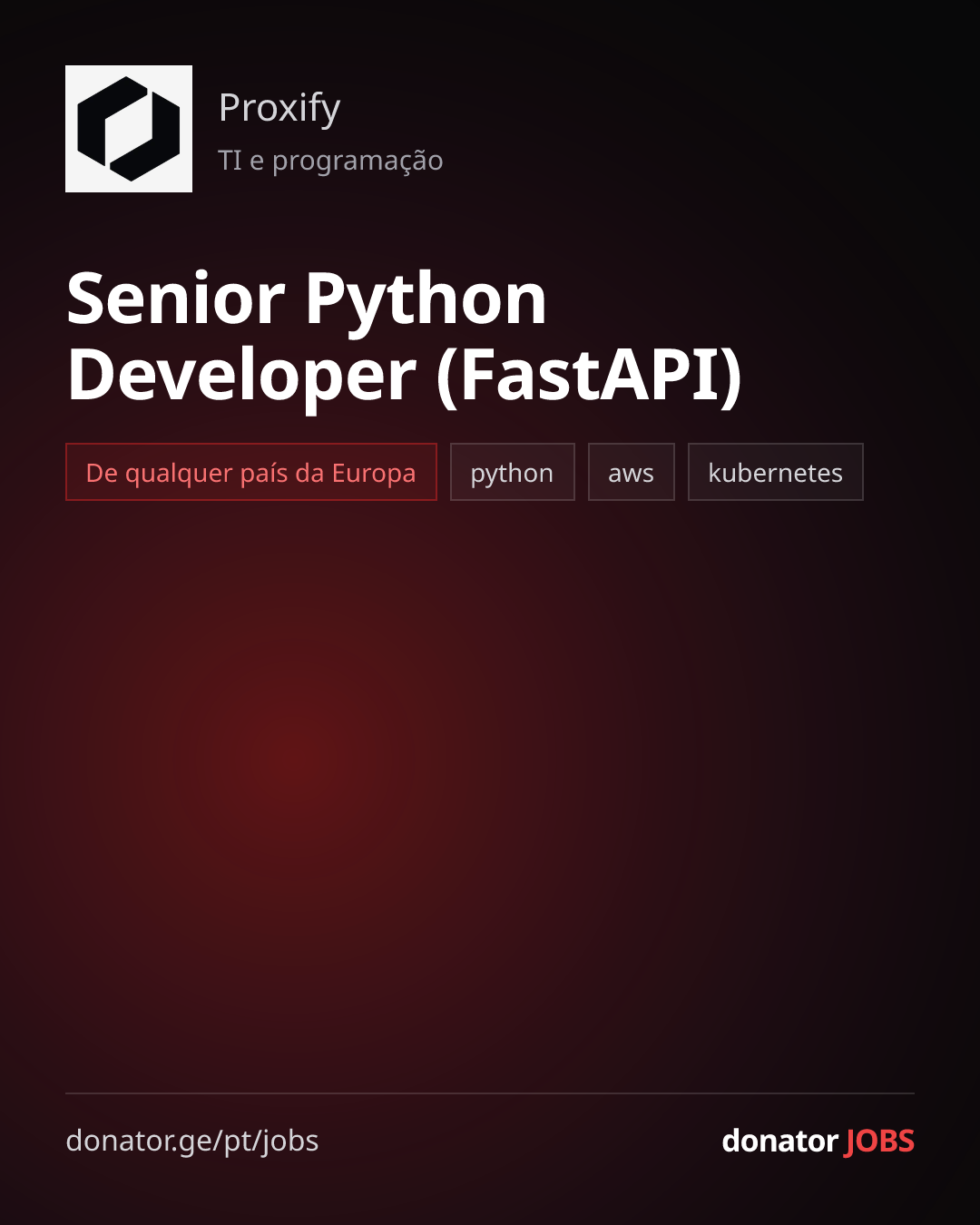Click the Proxify hexagon logo
The height and width of the screenshot is (1225, 980).
point(129,129)
